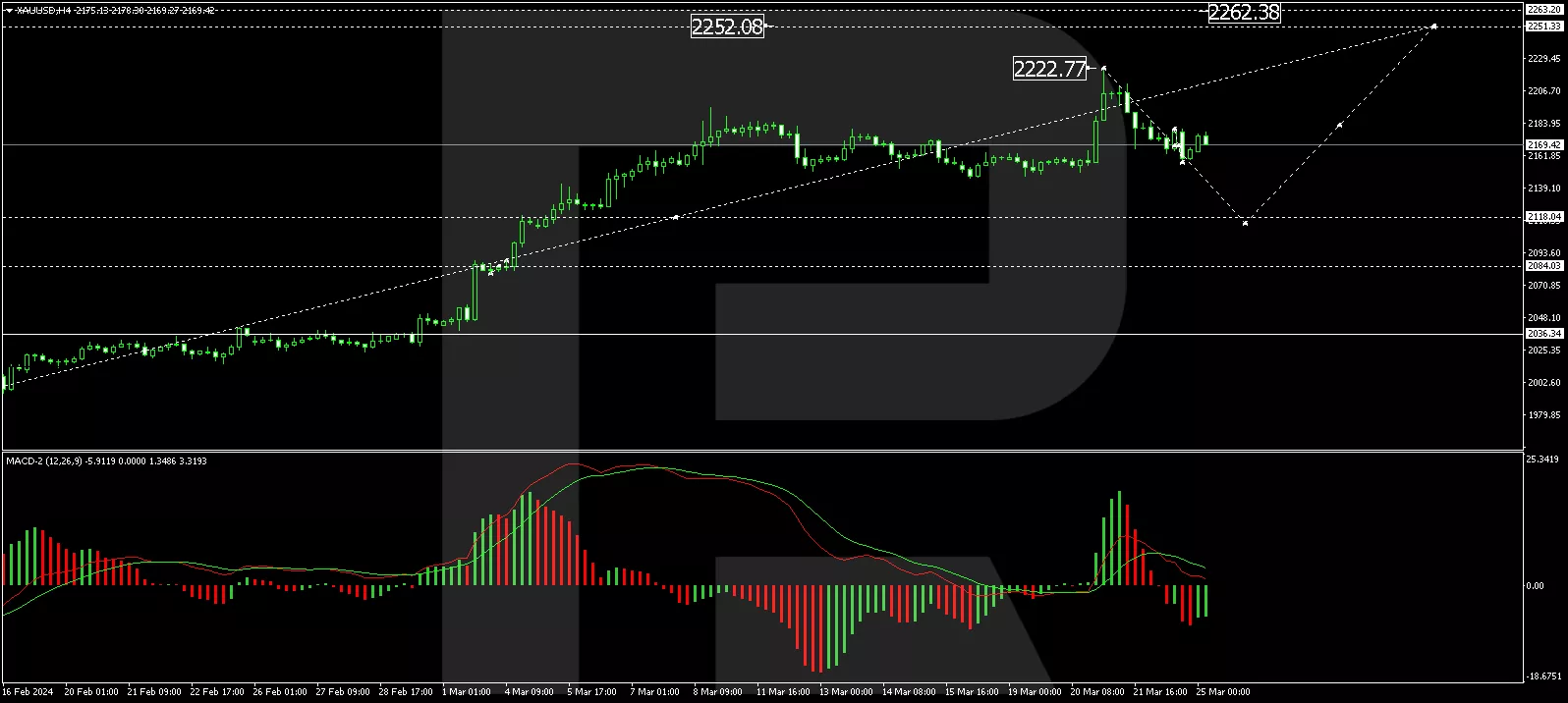
Task: Click the triangle arrow beside the XAUUSD,H4 title
Action: 9,10
